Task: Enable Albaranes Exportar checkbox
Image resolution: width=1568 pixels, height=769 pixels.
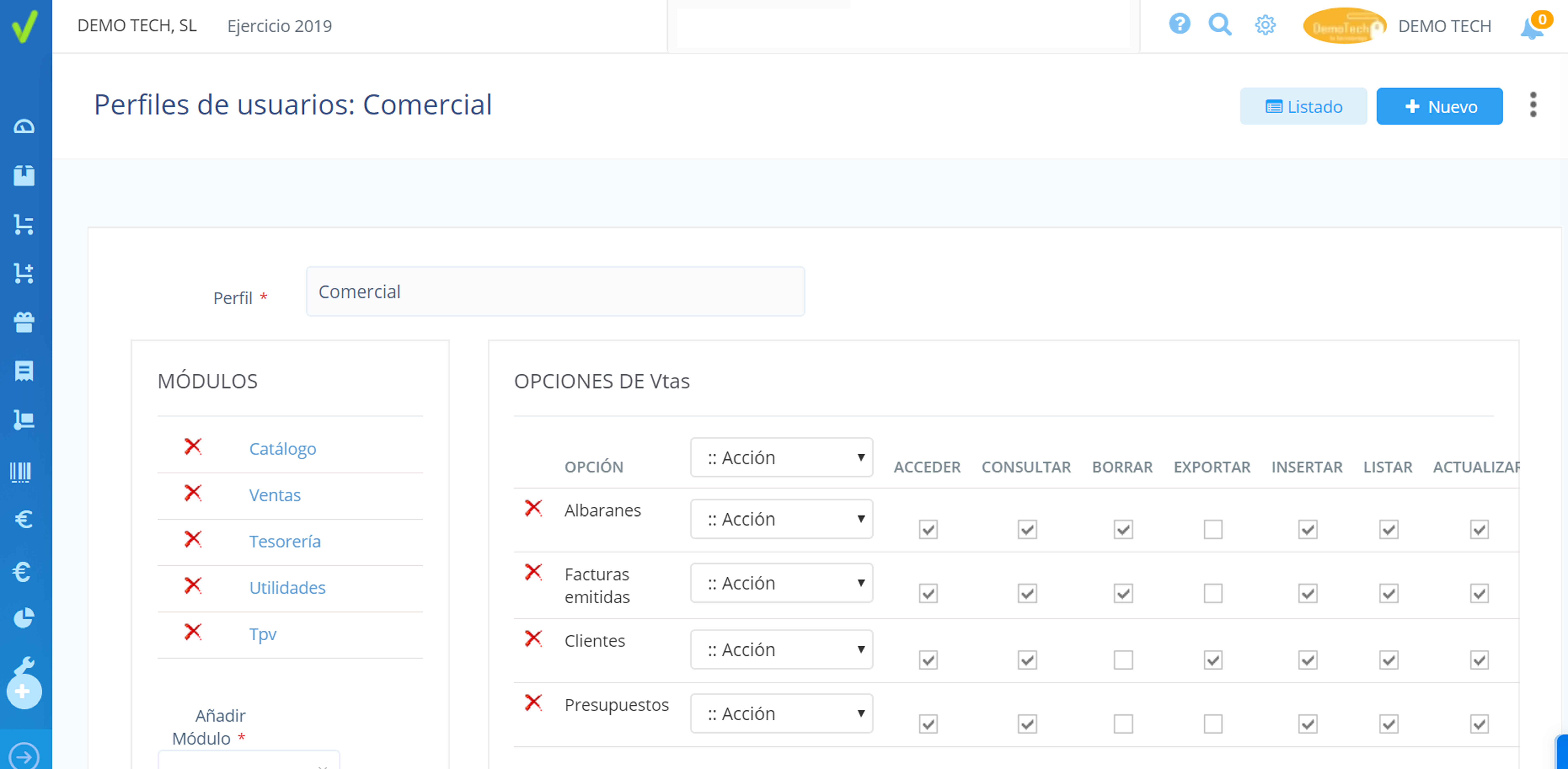Action: [x=1213, y=529]
